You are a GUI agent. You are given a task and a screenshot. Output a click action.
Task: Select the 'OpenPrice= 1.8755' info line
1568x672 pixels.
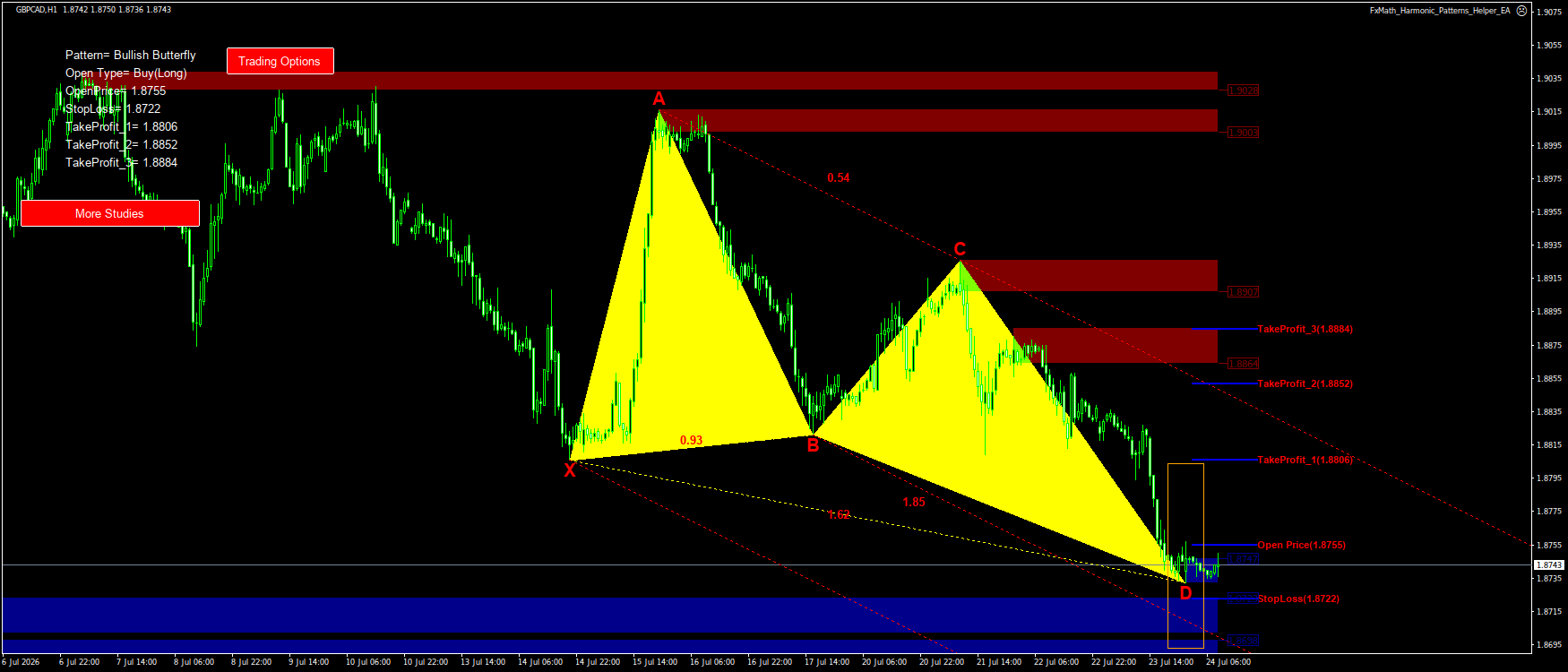click(116, 90)
